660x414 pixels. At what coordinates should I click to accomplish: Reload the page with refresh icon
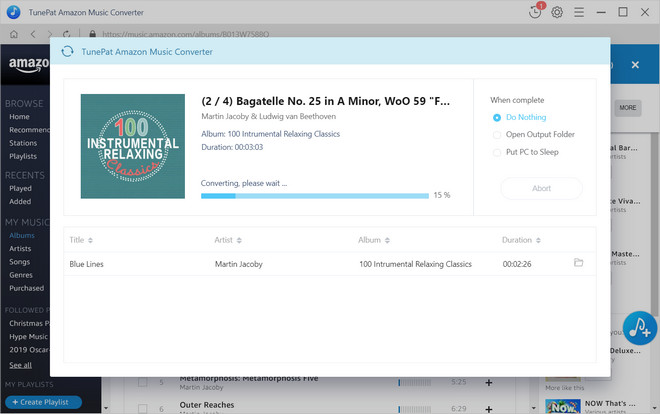click(67, 34)
